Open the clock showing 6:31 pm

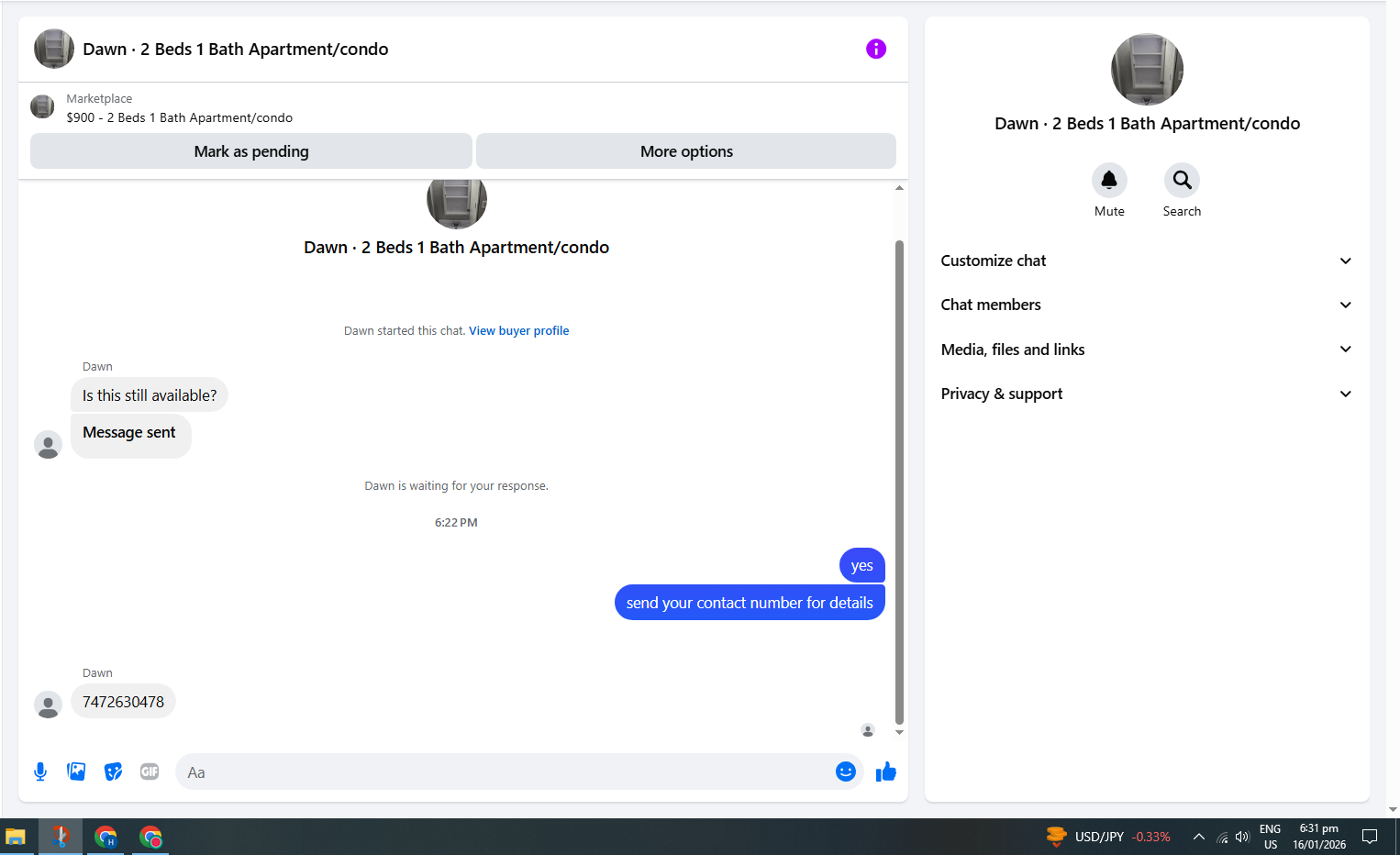pyautogui.click(x=1319, y=837)
